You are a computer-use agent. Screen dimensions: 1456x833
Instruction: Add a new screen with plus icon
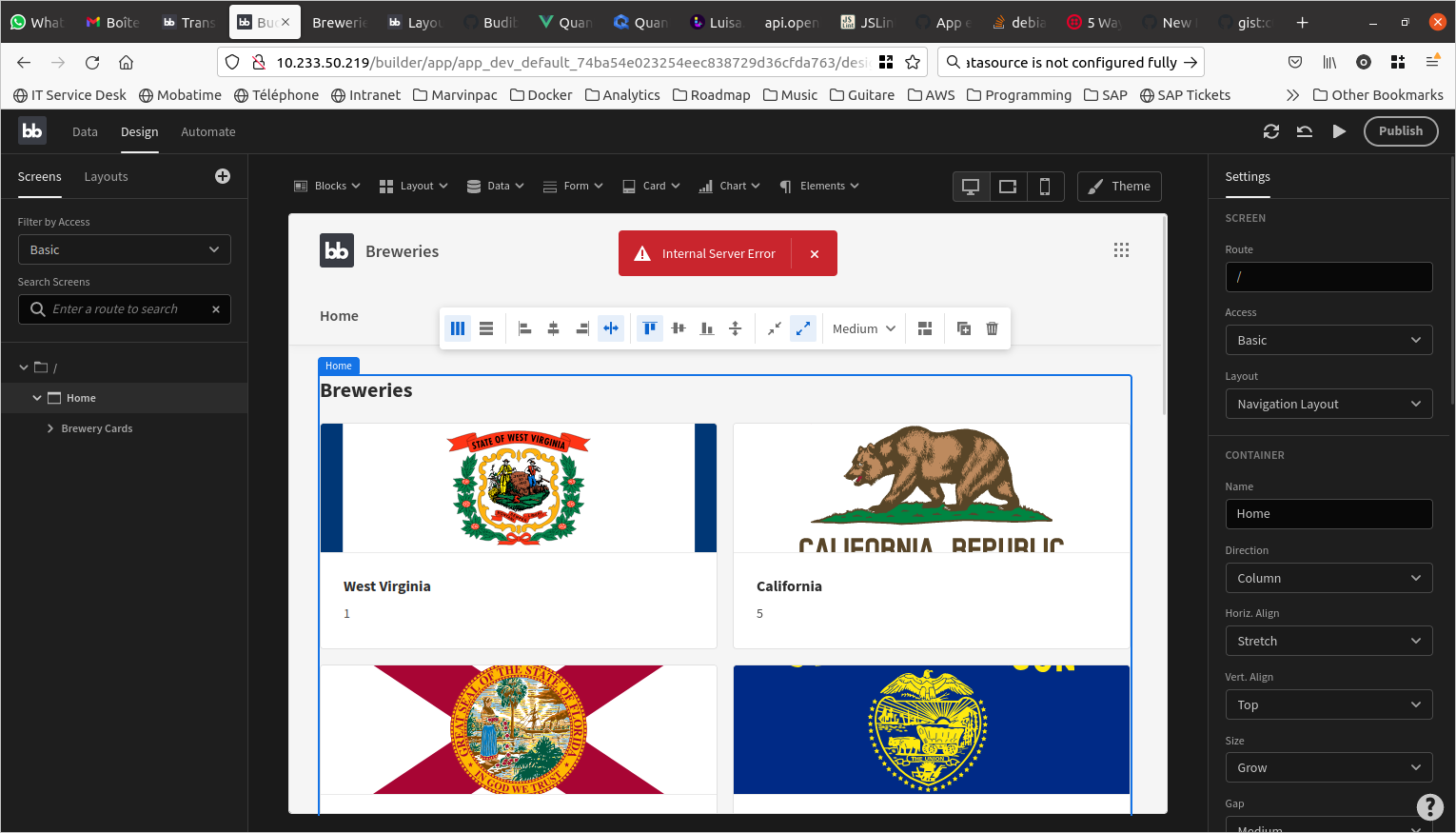click(x=223, y=176)
